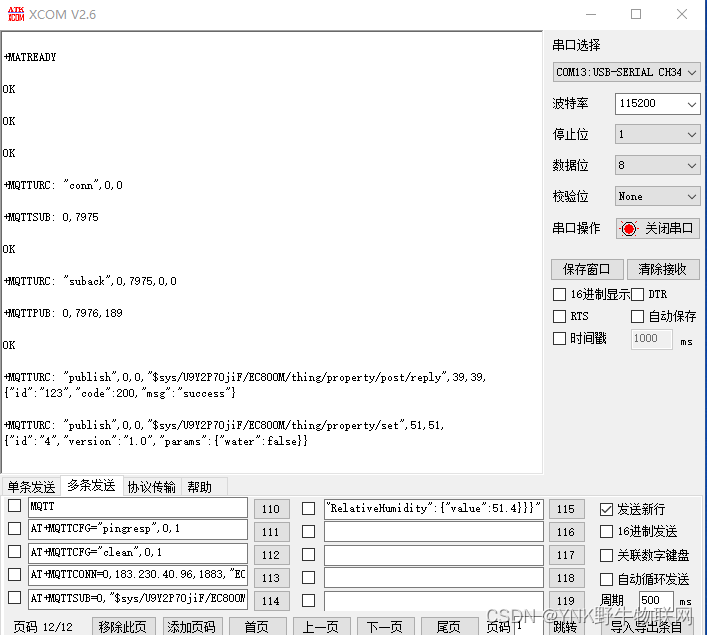
Task: Go to first page with 首页 button
Action: (257, 626)
